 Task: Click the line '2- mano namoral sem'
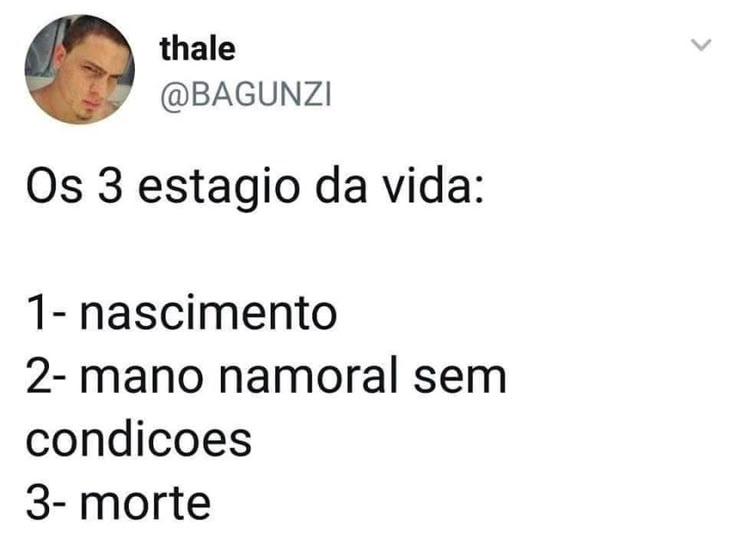tap(266, 376)
